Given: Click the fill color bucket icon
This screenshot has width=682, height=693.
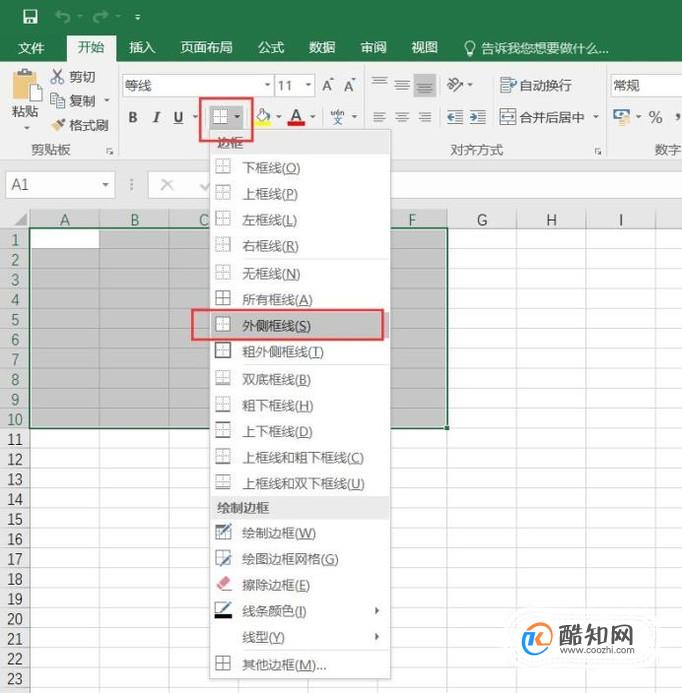Looking at the screenshot, I should 263,117.
